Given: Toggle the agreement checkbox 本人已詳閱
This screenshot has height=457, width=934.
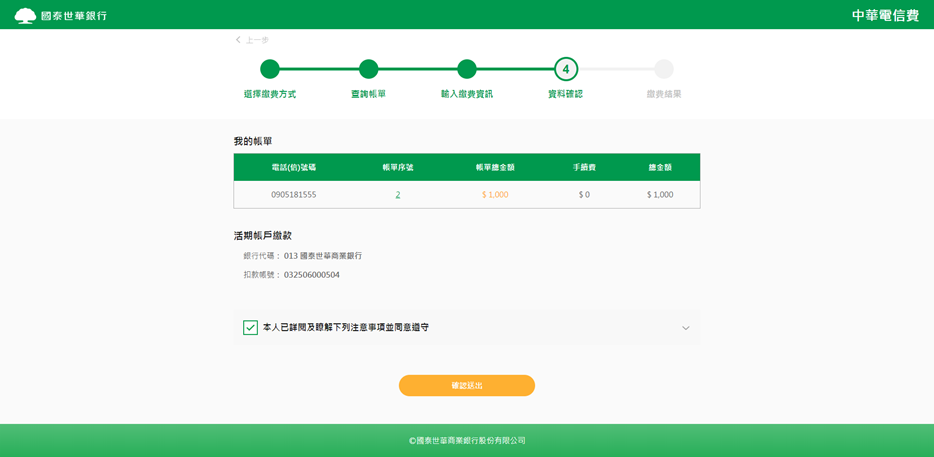Looking at the screenshot, I should click(250, 327).
